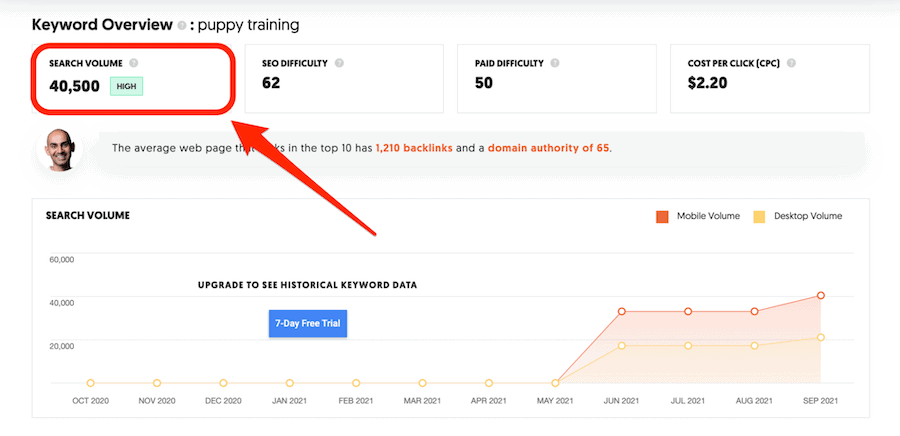This screenshot has width=900, height=436.
Task: Click the yellow Desktop Volume color swatch
Action: click(x=760, y=216)
